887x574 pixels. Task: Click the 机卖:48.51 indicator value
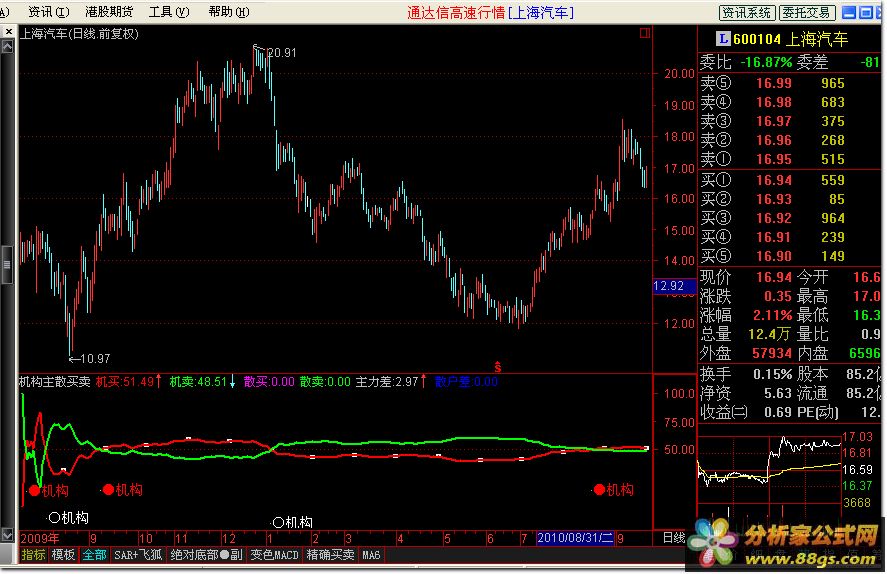pos(203,382)
